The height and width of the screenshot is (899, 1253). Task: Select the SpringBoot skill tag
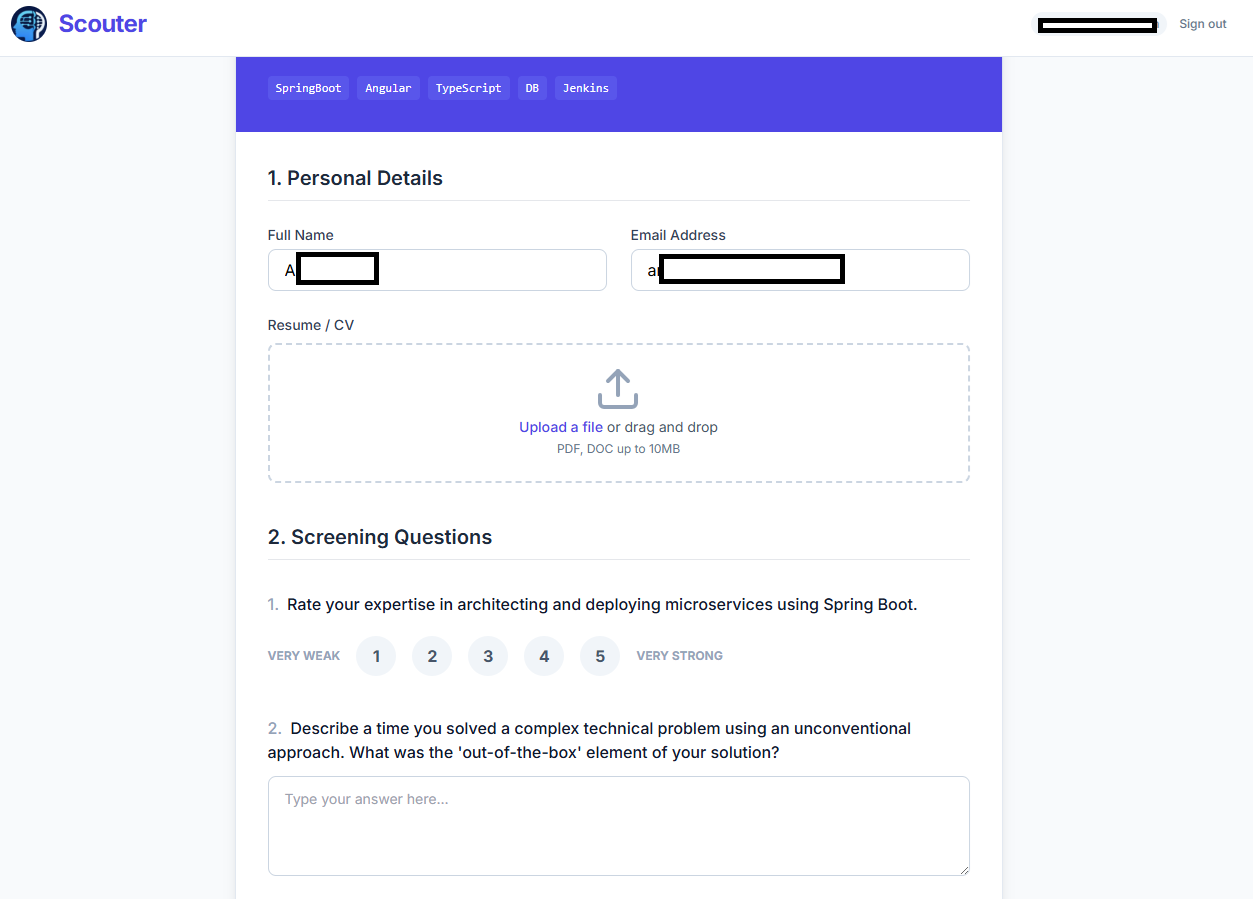click(x=308, y=88)
